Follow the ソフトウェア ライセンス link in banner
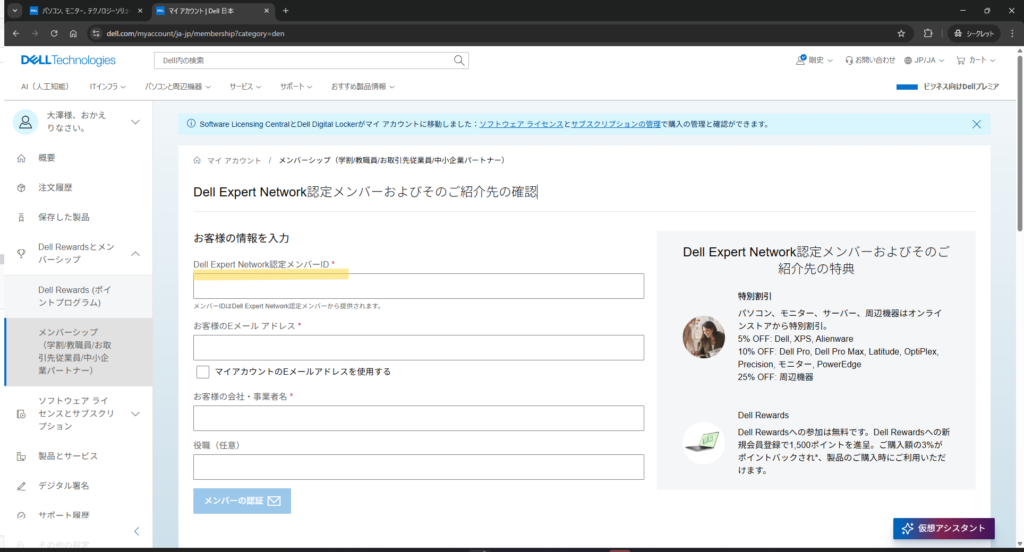The height and width of the screenshot is (552, 1024). 519,124
